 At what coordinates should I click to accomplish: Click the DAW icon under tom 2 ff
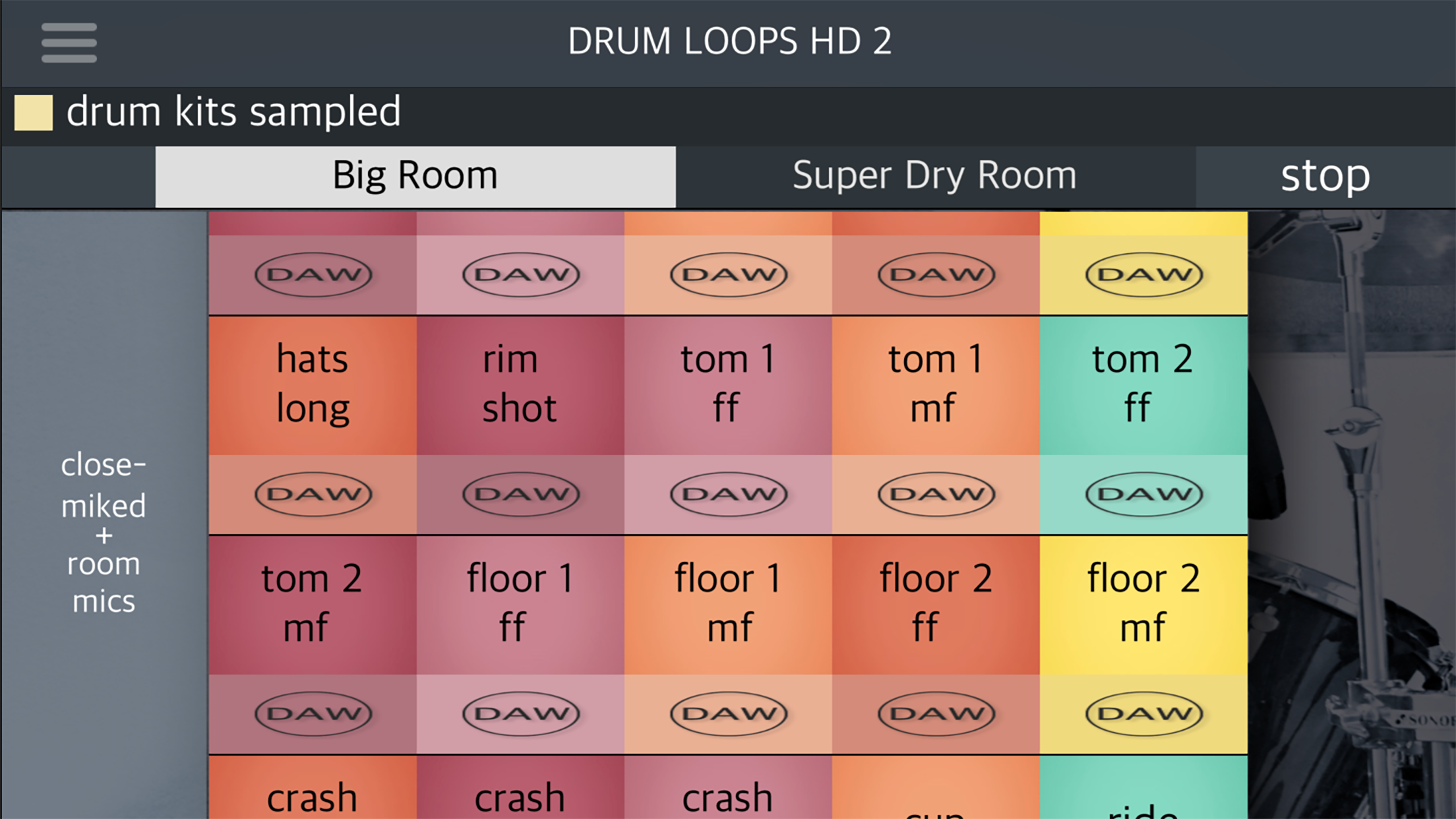1144,494
